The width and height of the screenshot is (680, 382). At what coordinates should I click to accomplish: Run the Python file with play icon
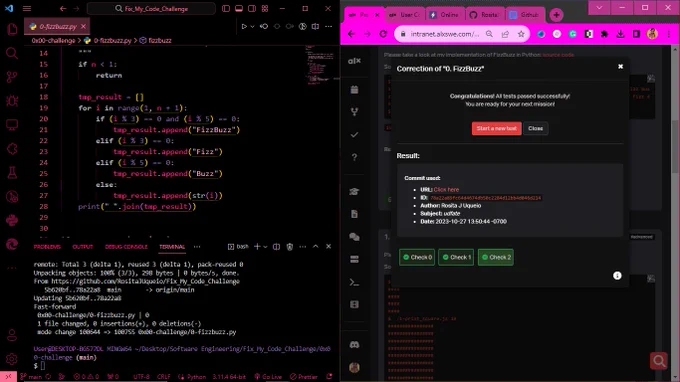coord(244,26)
